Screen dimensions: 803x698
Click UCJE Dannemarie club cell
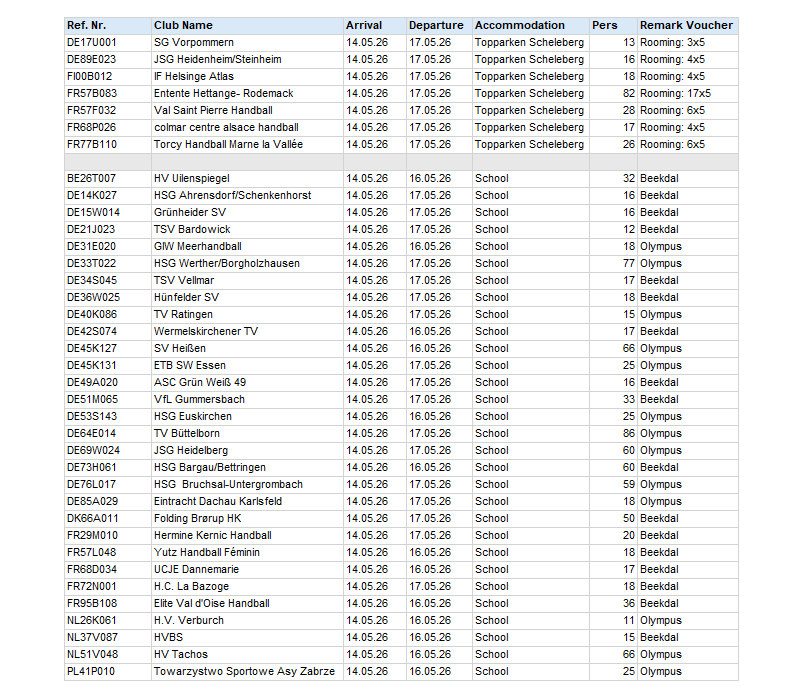tap(247, 569)
